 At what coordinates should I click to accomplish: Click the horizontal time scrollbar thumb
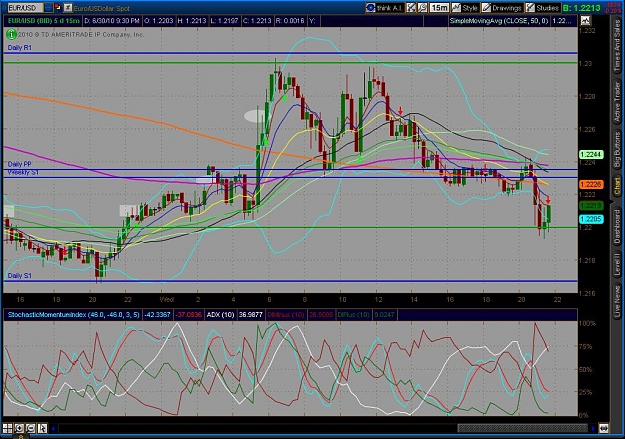point(523,429)
